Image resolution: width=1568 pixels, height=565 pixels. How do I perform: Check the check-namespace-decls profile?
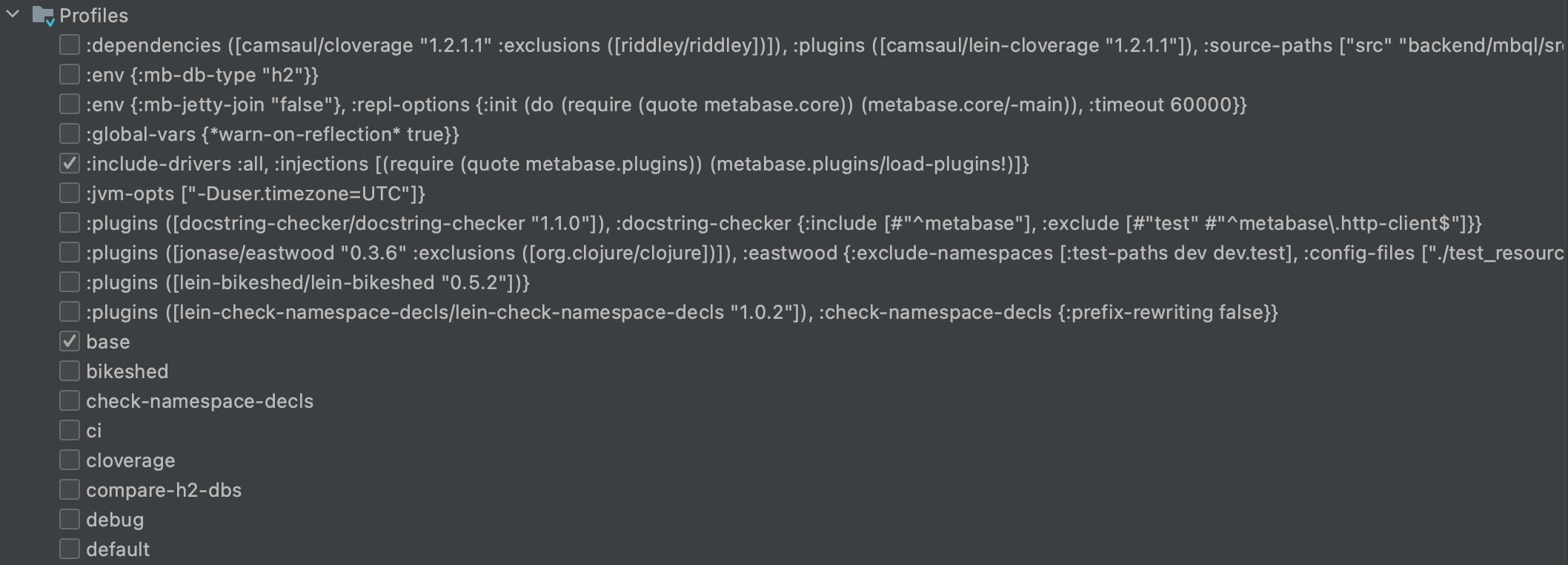tap(69, 400)
